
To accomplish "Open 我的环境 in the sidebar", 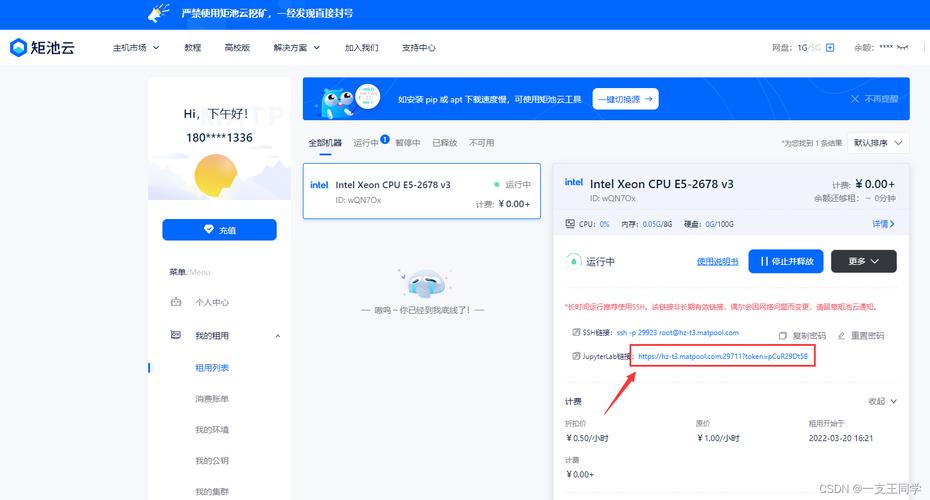I will coord(212,429).
